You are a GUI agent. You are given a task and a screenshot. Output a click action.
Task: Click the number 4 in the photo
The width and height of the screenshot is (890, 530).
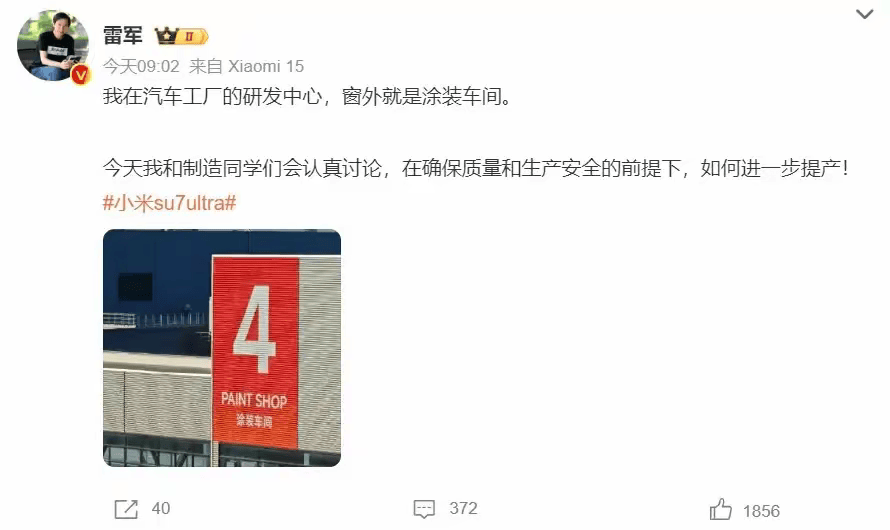click(254, 329)
